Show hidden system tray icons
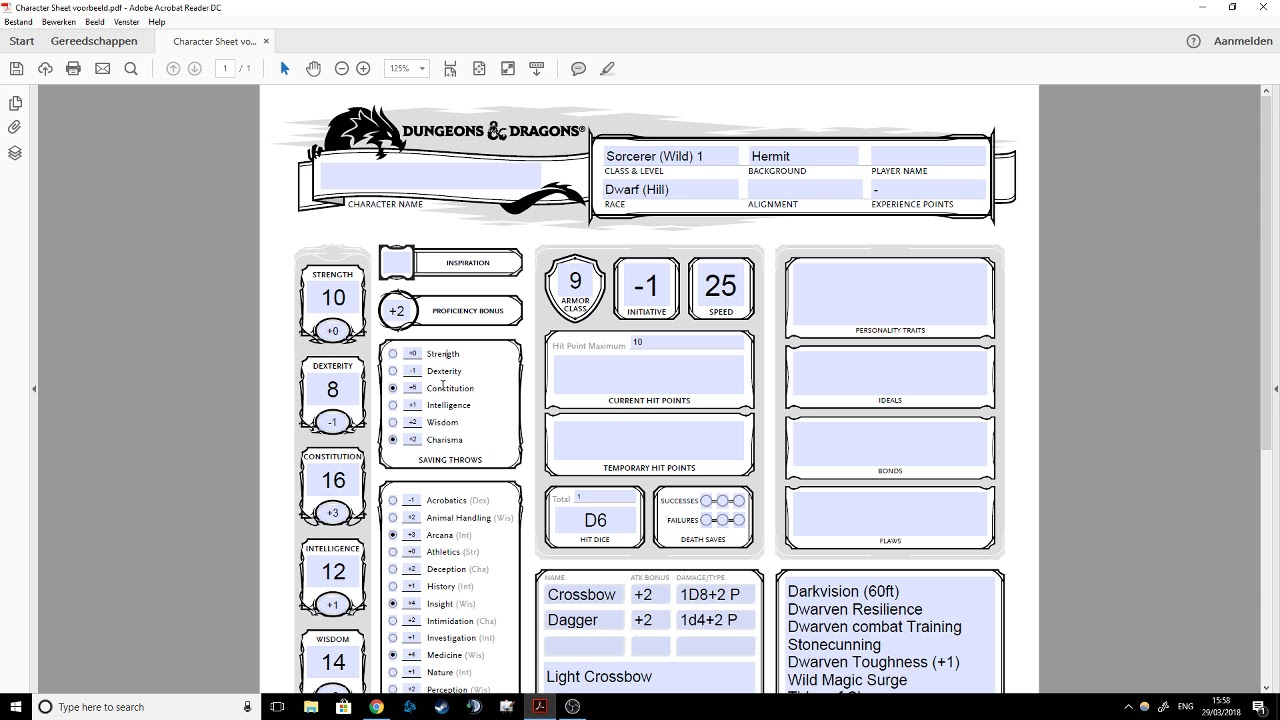 [1129, 706]
